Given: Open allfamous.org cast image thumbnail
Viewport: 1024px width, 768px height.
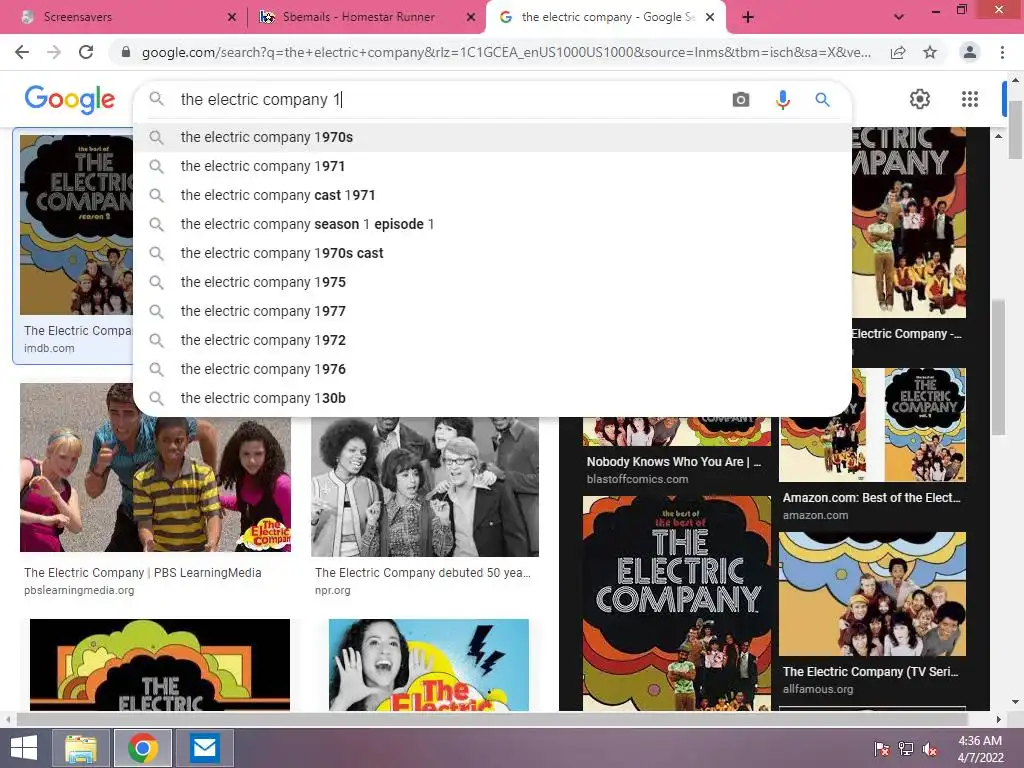Looking at the screenshot, I should pyautogui.click(x=872, y=594).
